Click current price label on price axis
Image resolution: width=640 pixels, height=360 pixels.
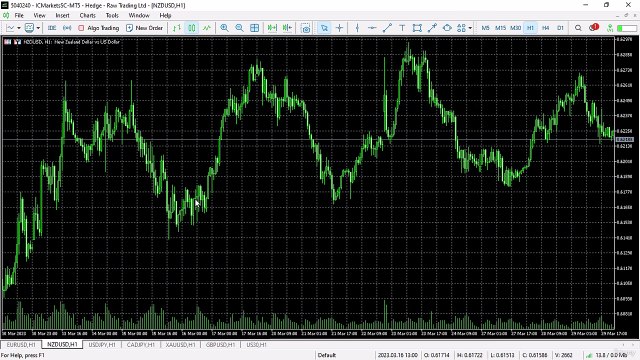[x=625, y=140]
